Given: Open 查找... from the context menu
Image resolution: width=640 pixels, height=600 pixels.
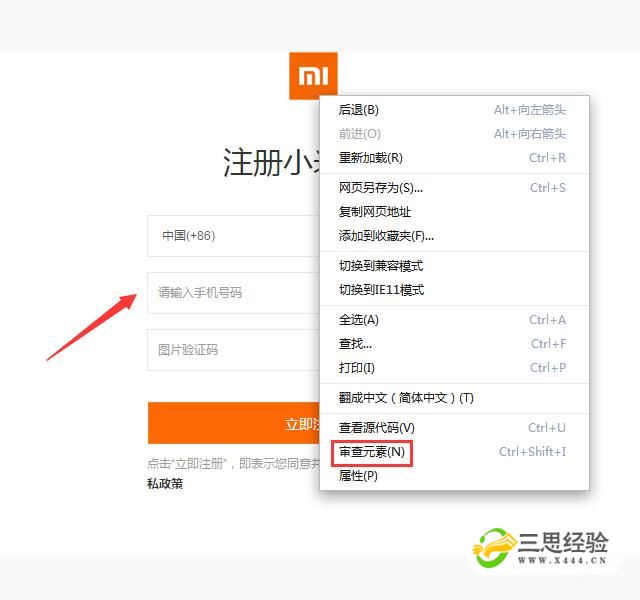Looking at the screenshot, I should [x=355, y=344].
